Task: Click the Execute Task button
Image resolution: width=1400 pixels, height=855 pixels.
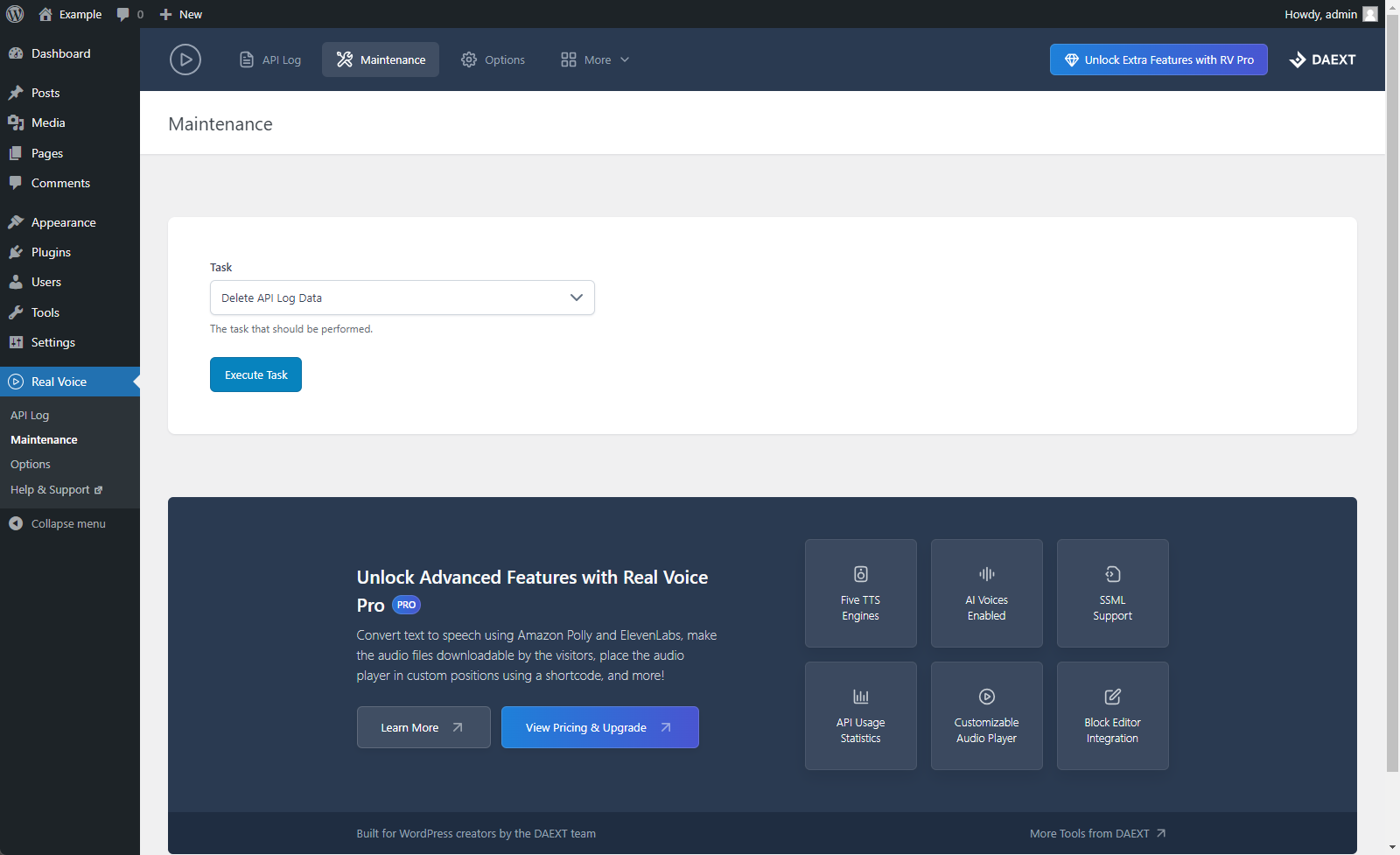Action: (255, 375)
